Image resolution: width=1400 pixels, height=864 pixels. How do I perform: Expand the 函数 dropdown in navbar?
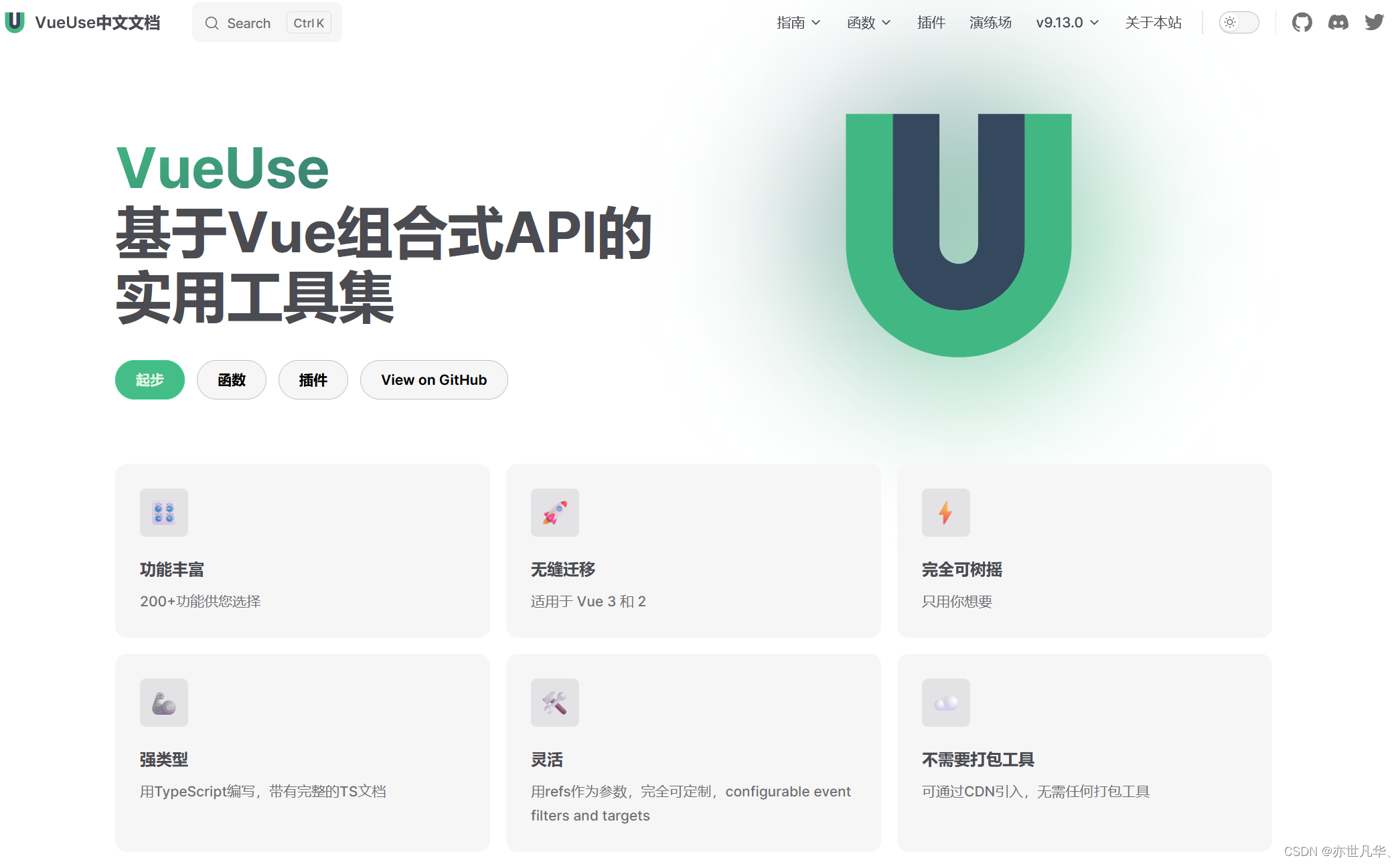(x=868, y=23)
